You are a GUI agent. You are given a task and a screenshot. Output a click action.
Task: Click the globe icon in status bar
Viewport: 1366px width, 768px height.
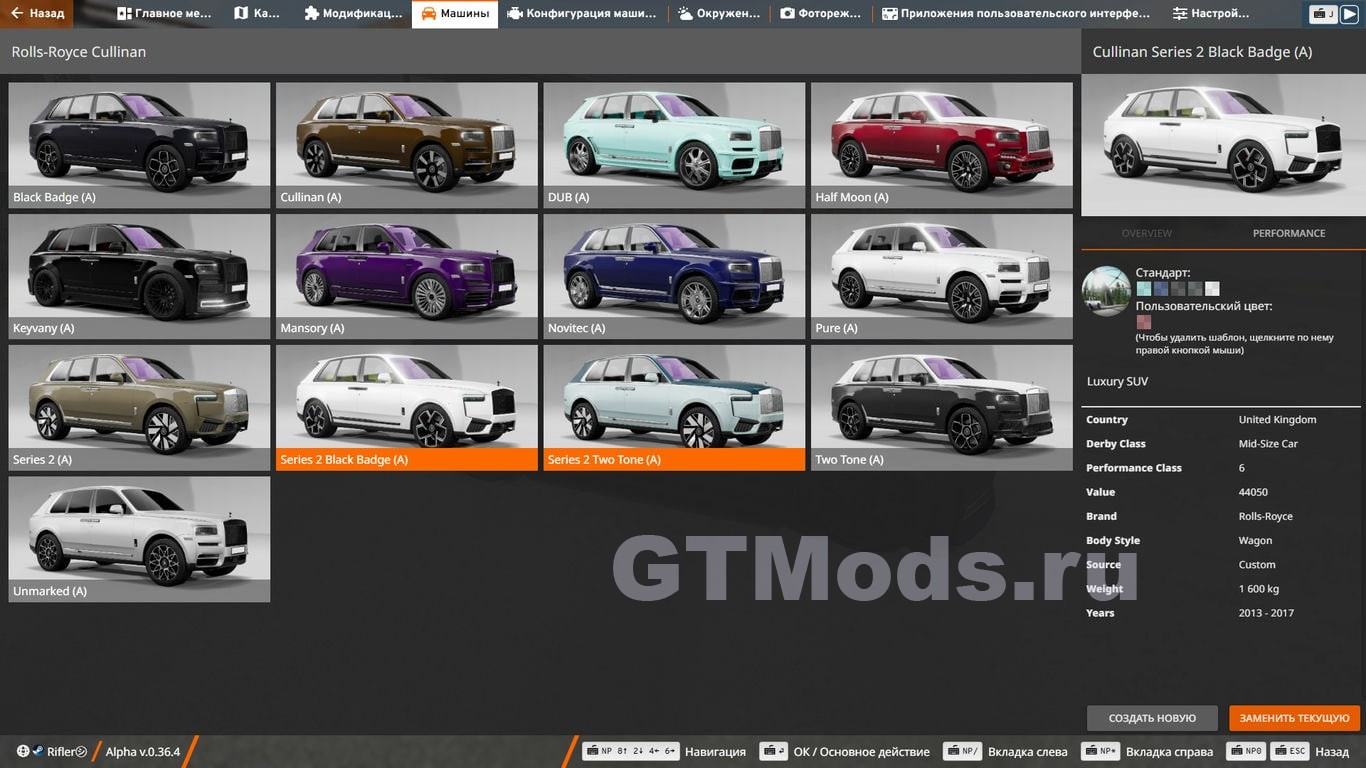tap(23, 751)
